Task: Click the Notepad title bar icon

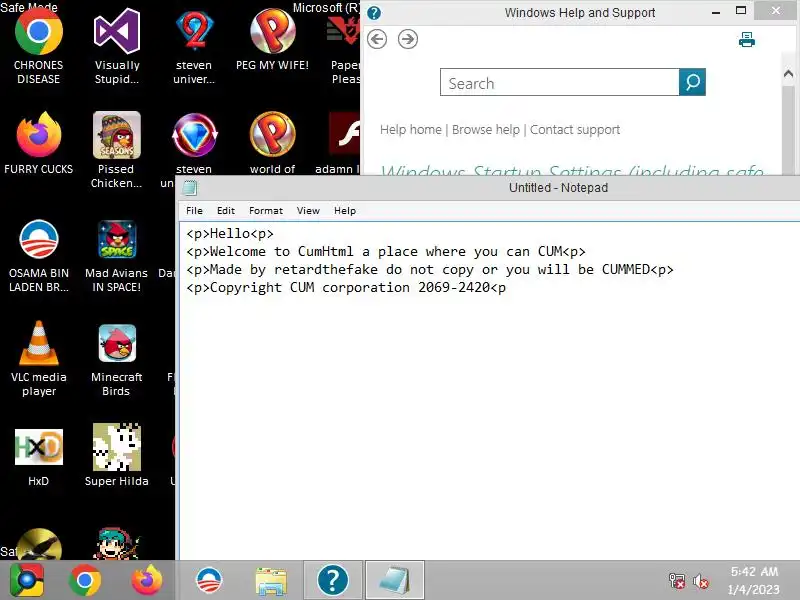Action: pos(190,188)
